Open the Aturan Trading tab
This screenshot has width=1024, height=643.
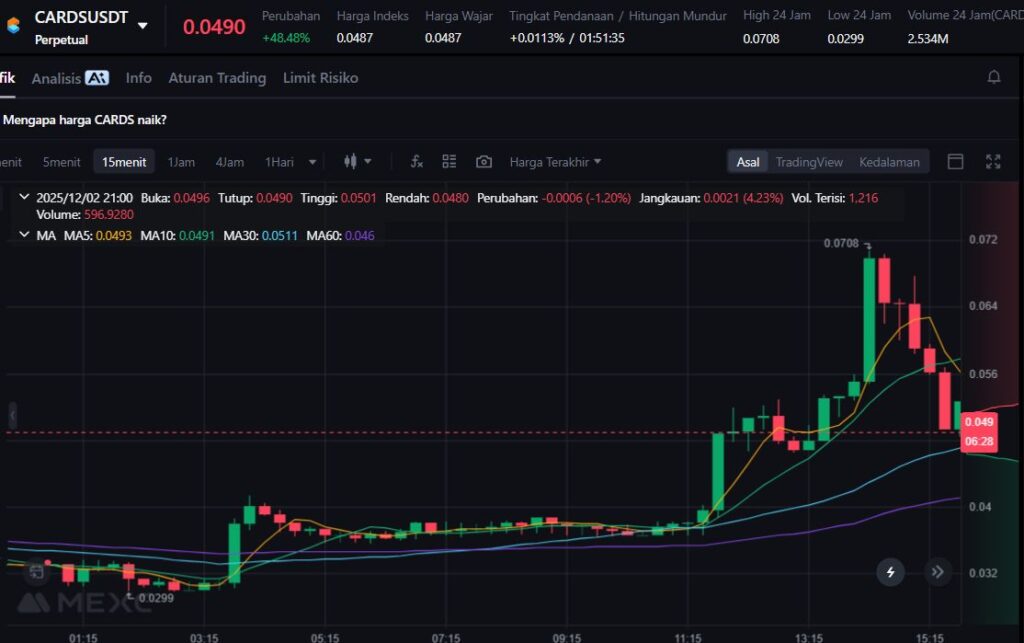pos(217,78)
